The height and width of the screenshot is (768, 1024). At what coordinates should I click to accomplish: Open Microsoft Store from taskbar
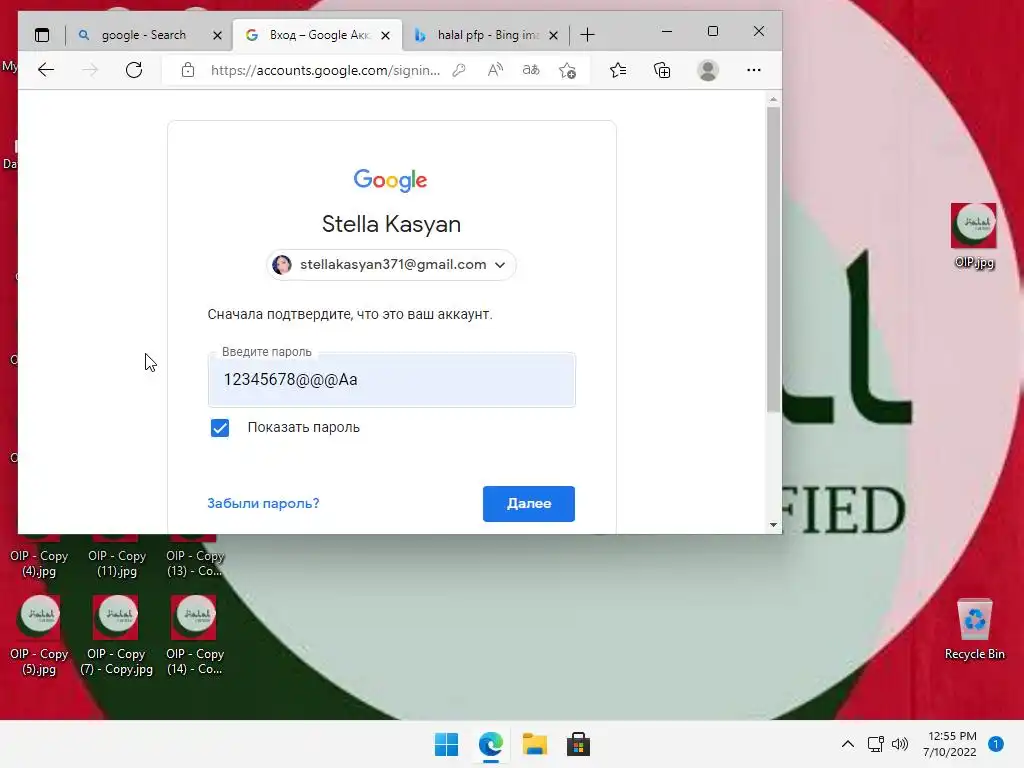point(578,744)
